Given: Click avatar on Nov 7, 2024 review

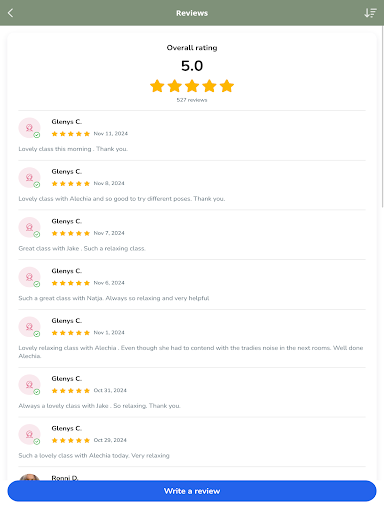Looking at the screenshot, I should [x=29, y=227].
